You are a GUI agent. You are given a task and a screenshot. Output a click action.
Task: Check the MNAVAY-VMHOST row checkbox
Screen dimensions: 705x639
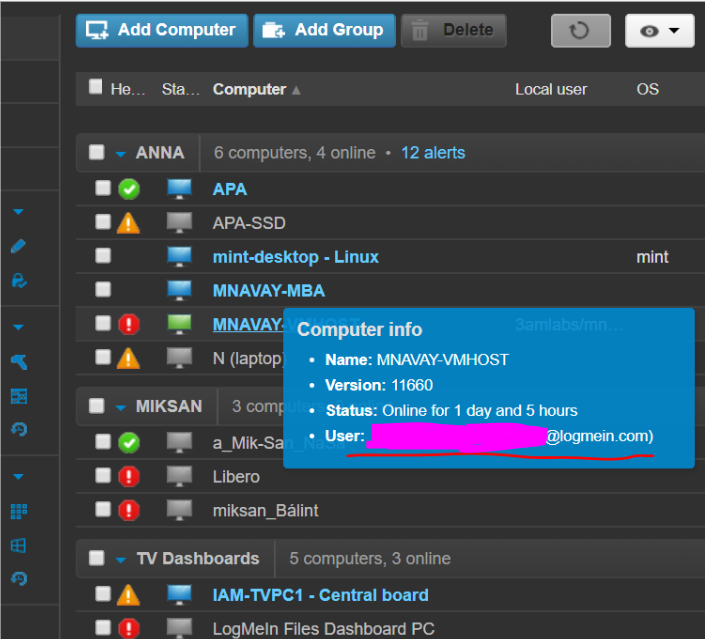103,323
